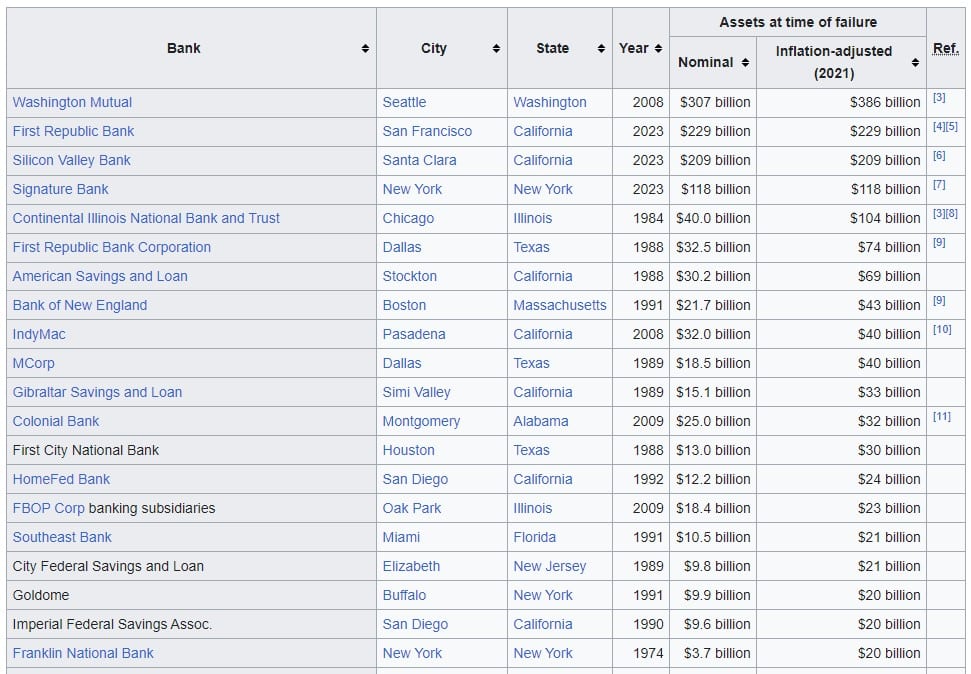Sort table by Year column arrows
The height and width of the screenshot is (674, 971).
click(x=658, y=48)
